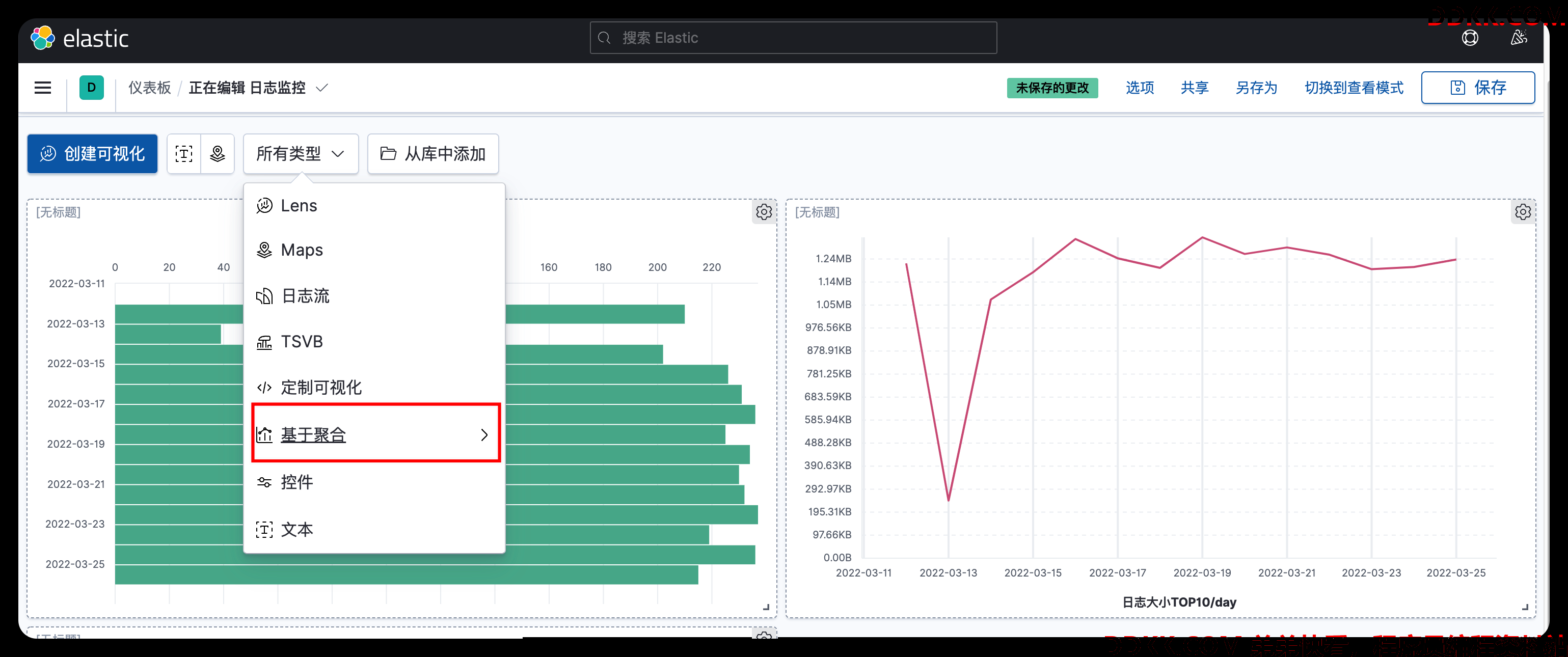Screen dimensions: 1568x657
Task: Focus the 搜索 Elastic search field
Action: [793, 38]
